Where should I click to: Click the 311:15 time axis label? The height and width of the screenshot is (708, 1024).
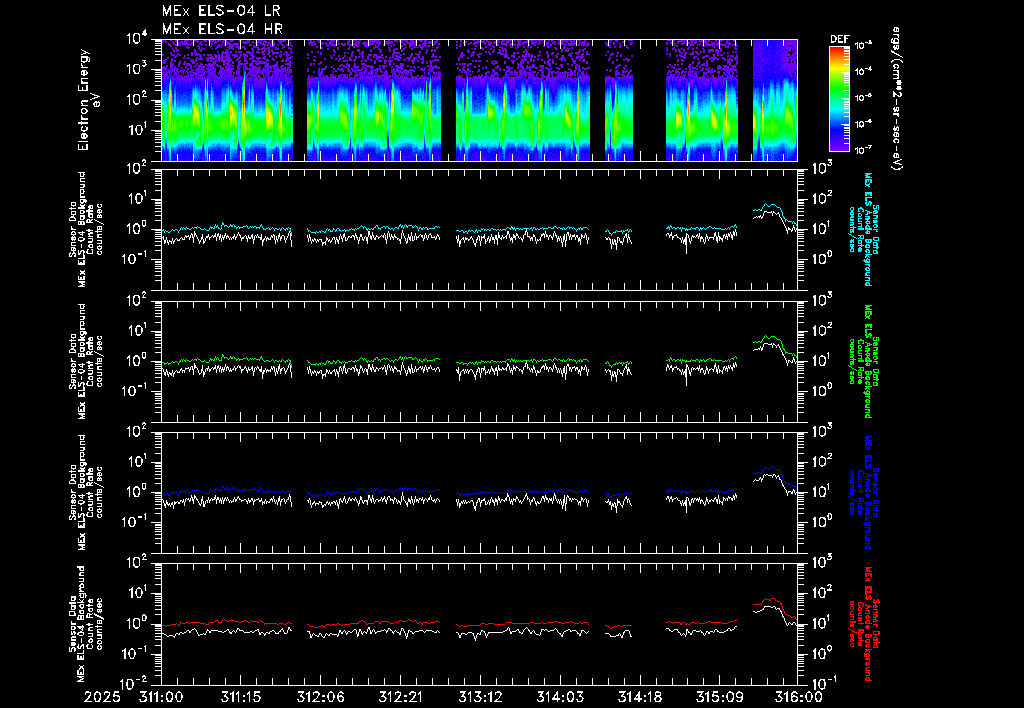240,697
